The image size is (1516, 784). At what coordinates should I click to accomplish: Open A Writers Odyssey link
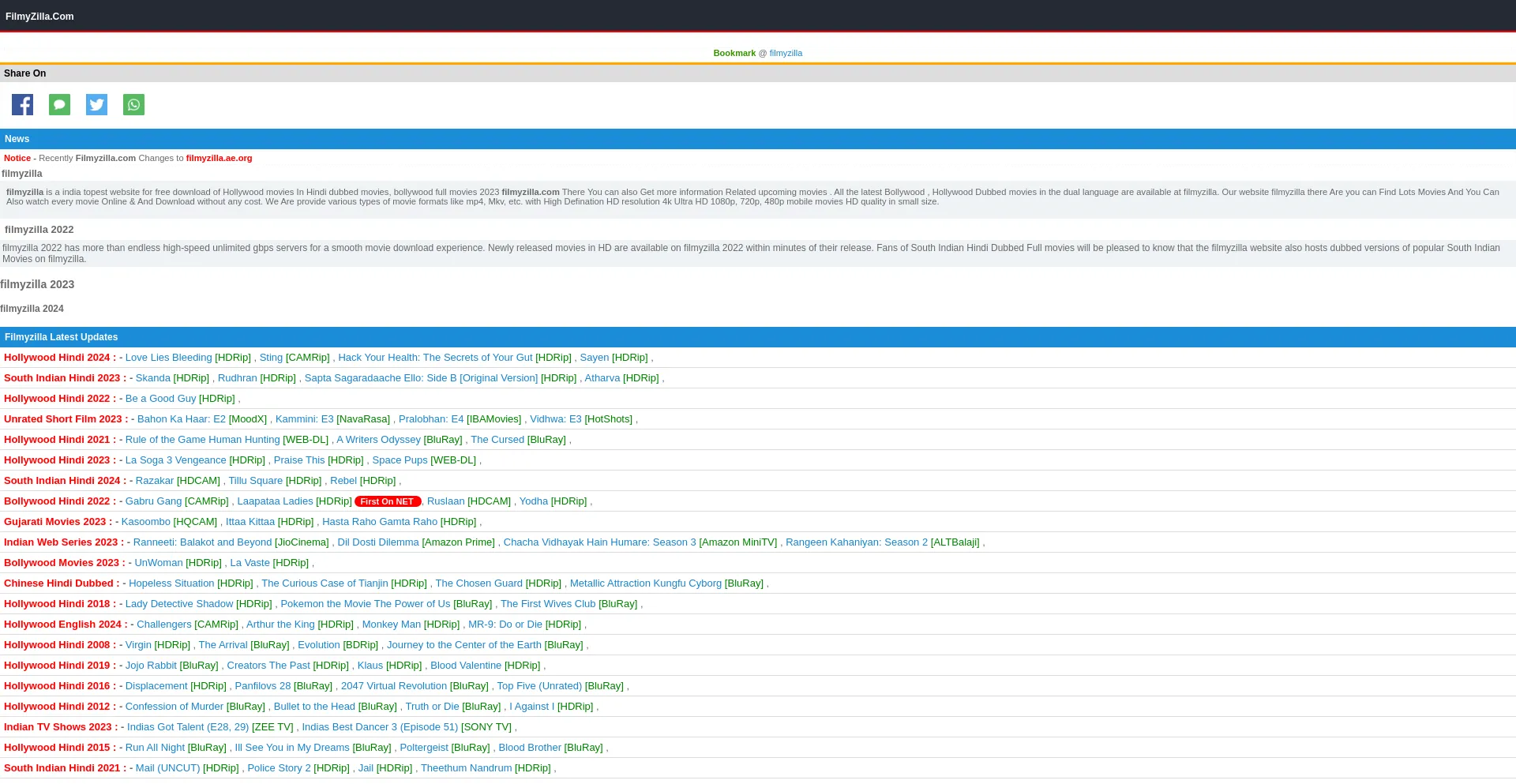coord(379,440)
